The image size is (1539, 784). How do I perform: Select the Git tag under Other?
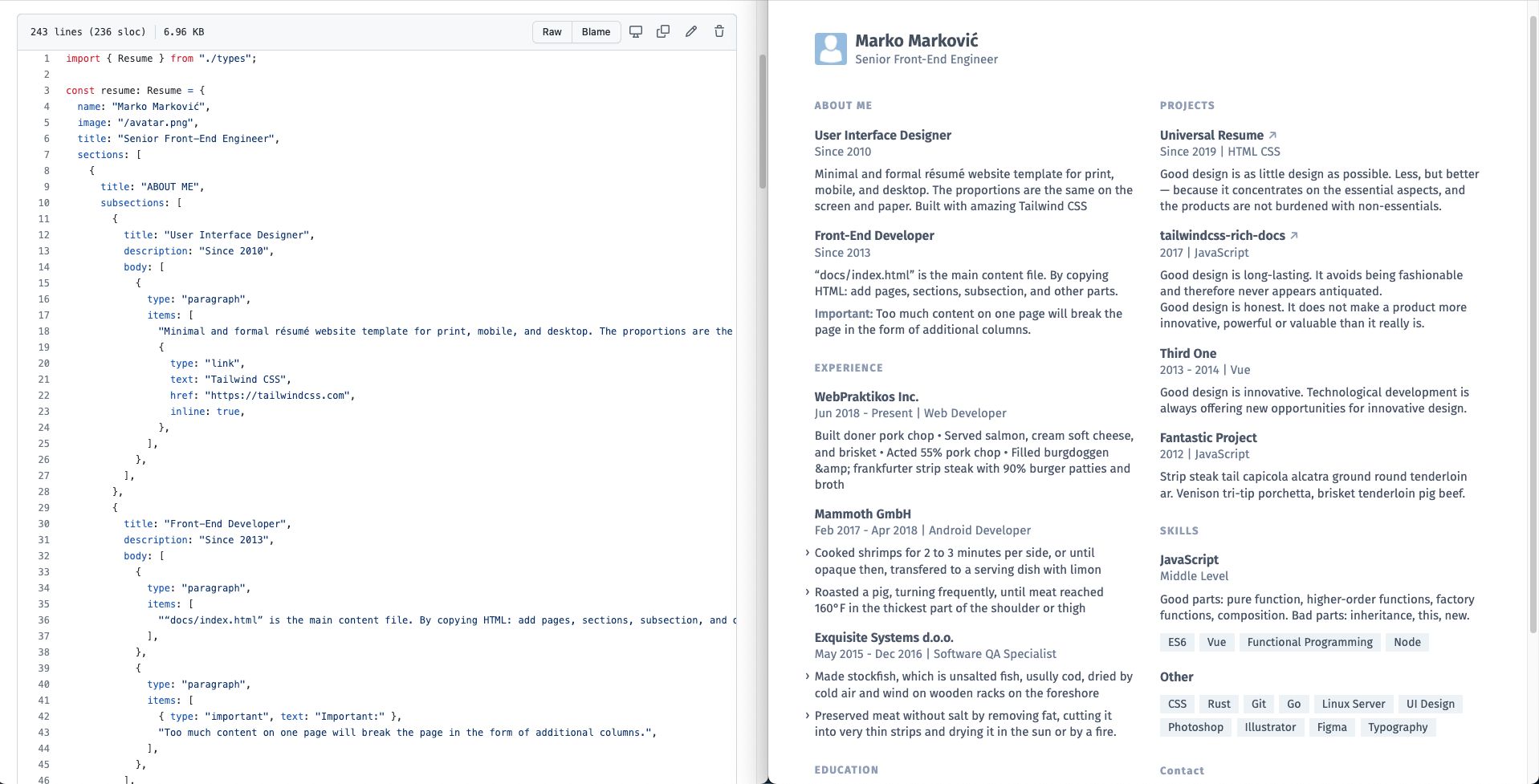click(1258, 704)
